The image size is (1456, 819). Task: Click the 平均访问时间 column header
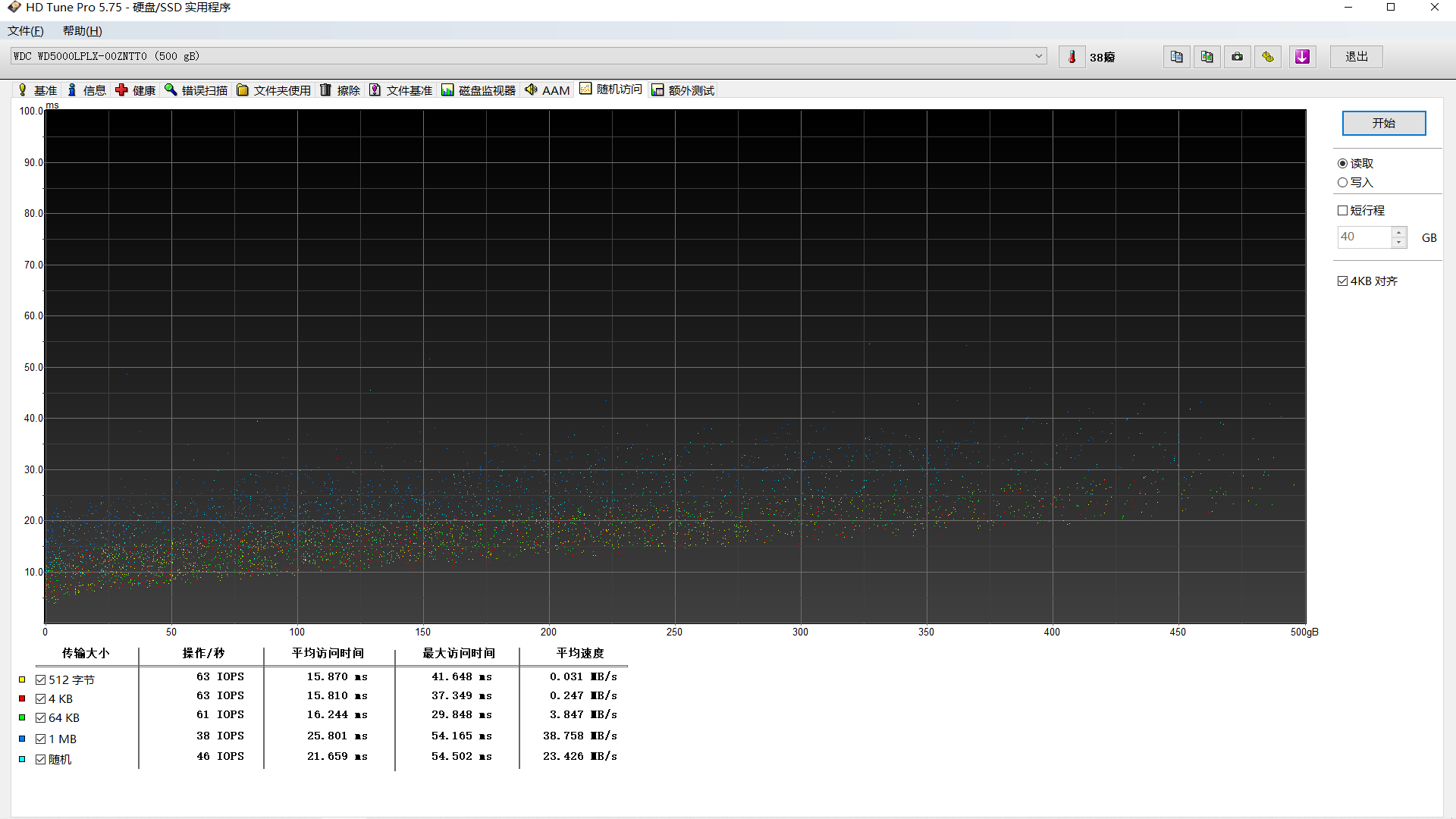pos(328,654)
